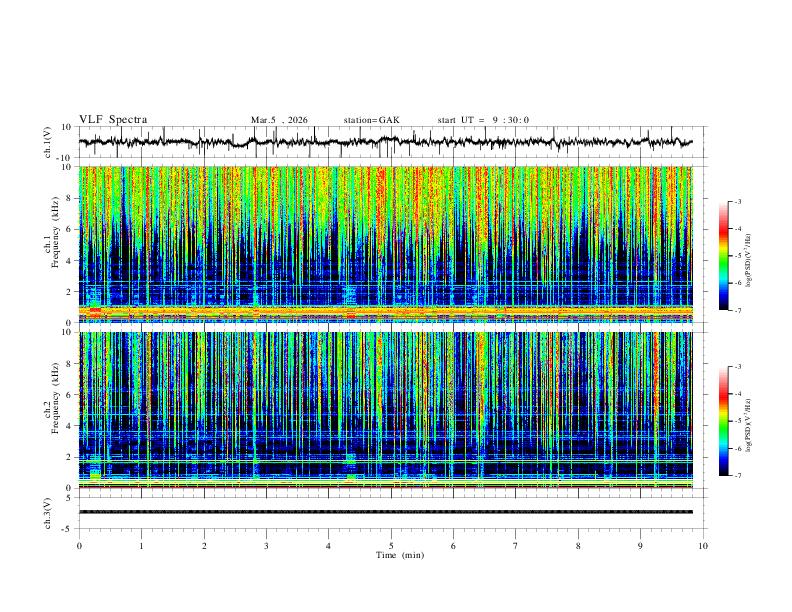Click the ch.3 voltage trace line
The height and width of the screenshot is (612, 792).
point(385,512)
